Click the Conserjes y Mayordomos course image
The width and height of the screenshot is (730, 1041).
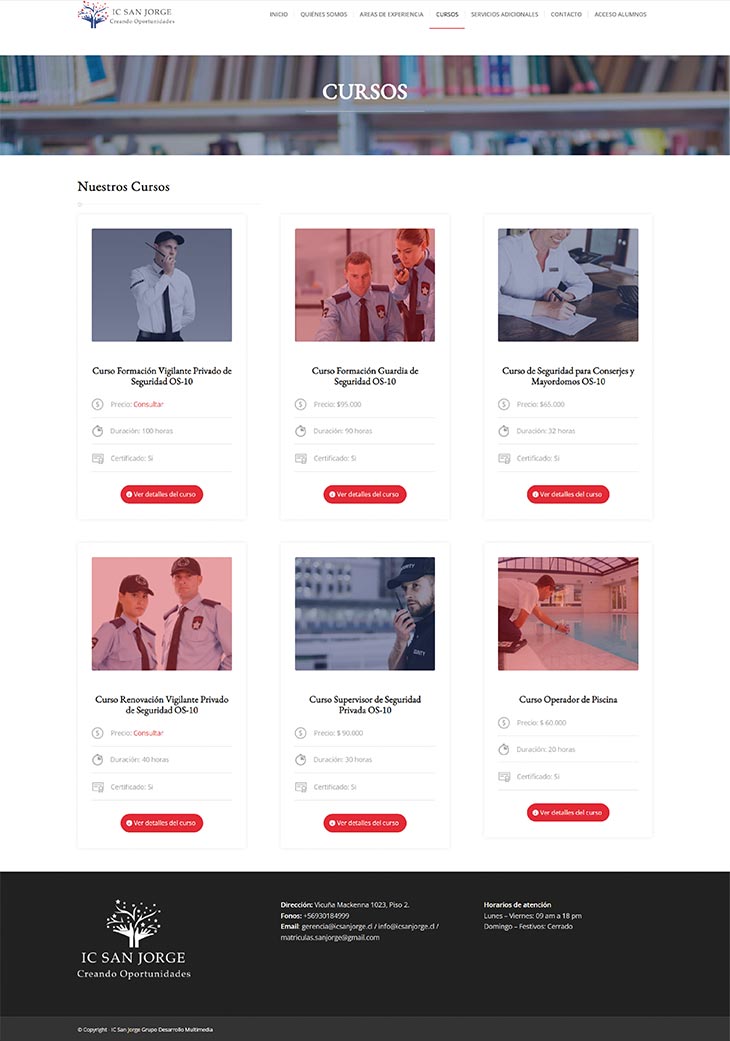[568, 285]
